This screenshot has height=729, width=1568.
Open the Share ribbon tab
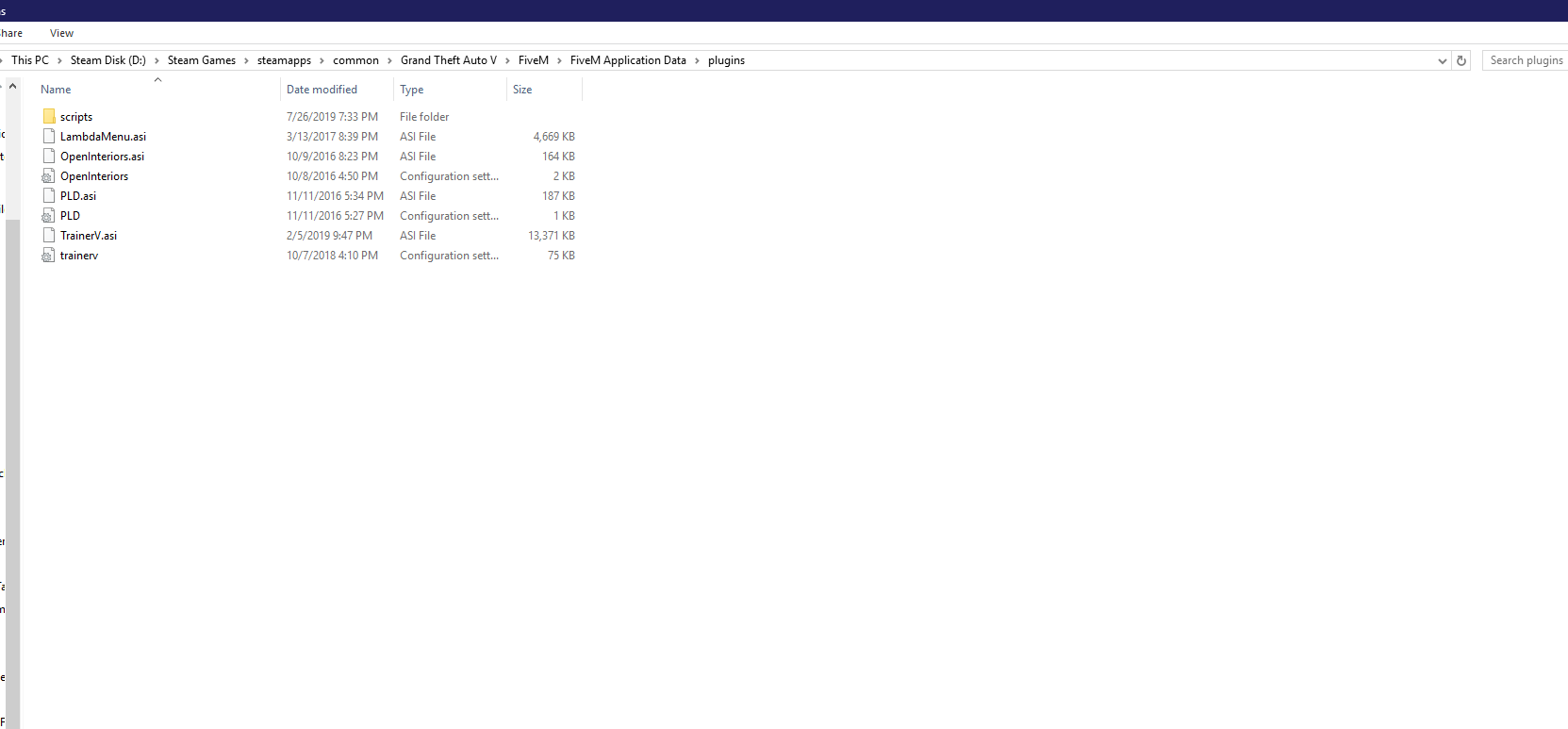pyautogui.click(x=11, y=33)
